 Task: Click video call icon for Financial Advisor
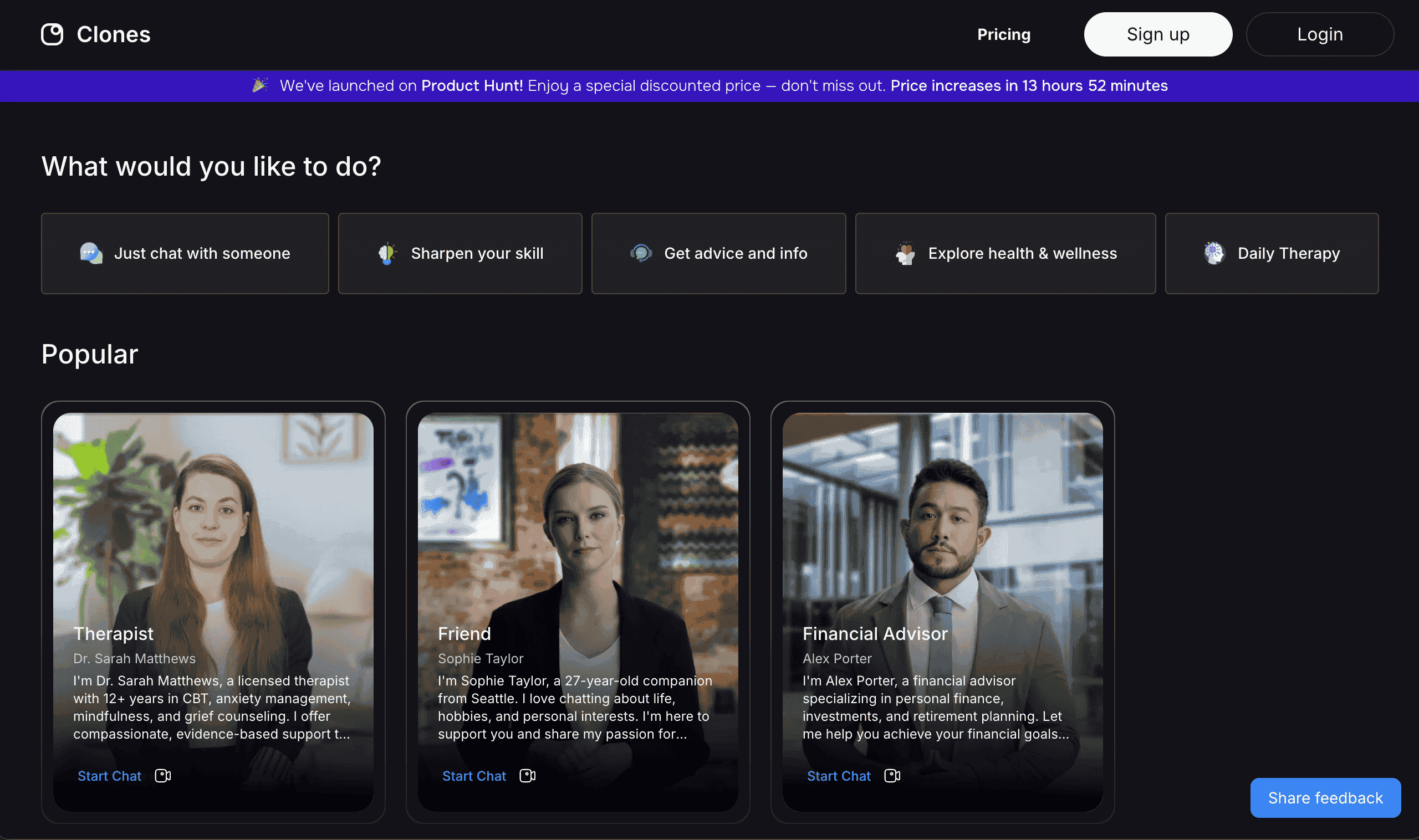892,776
